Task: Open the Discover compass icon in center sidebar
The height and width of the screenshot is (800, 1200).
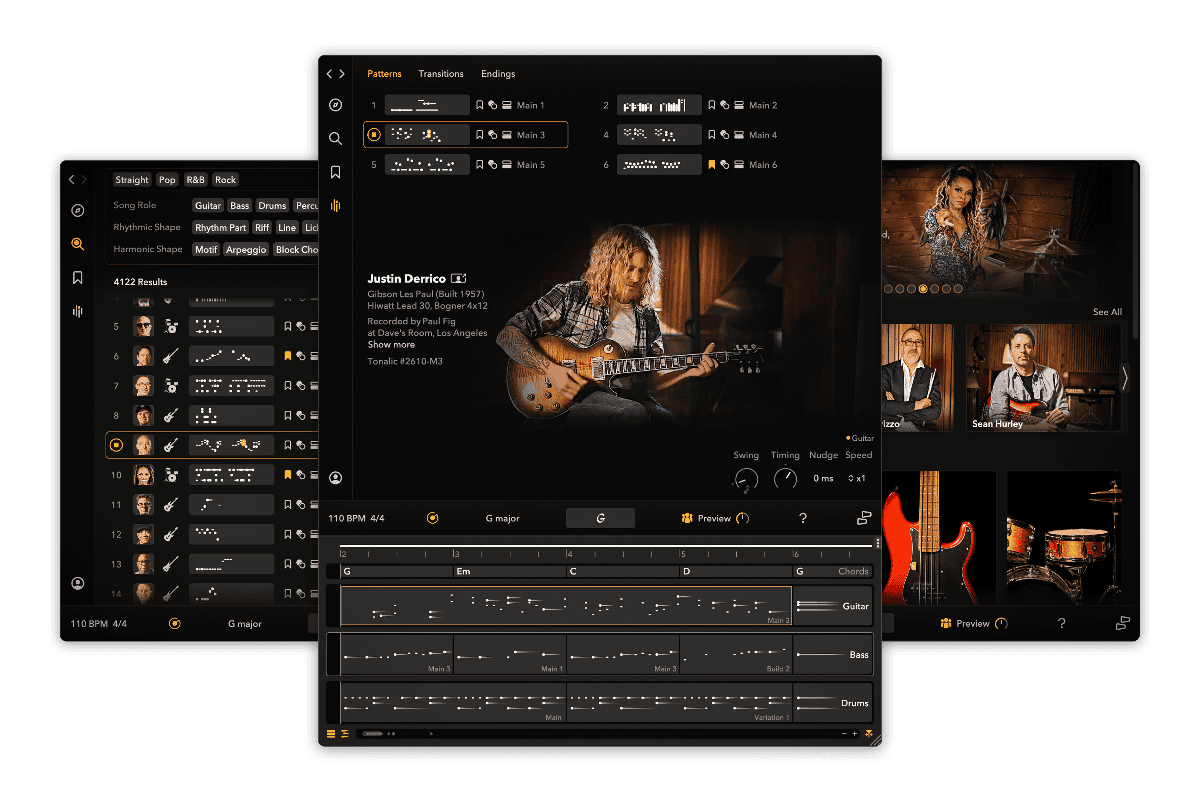Action: 336,105
